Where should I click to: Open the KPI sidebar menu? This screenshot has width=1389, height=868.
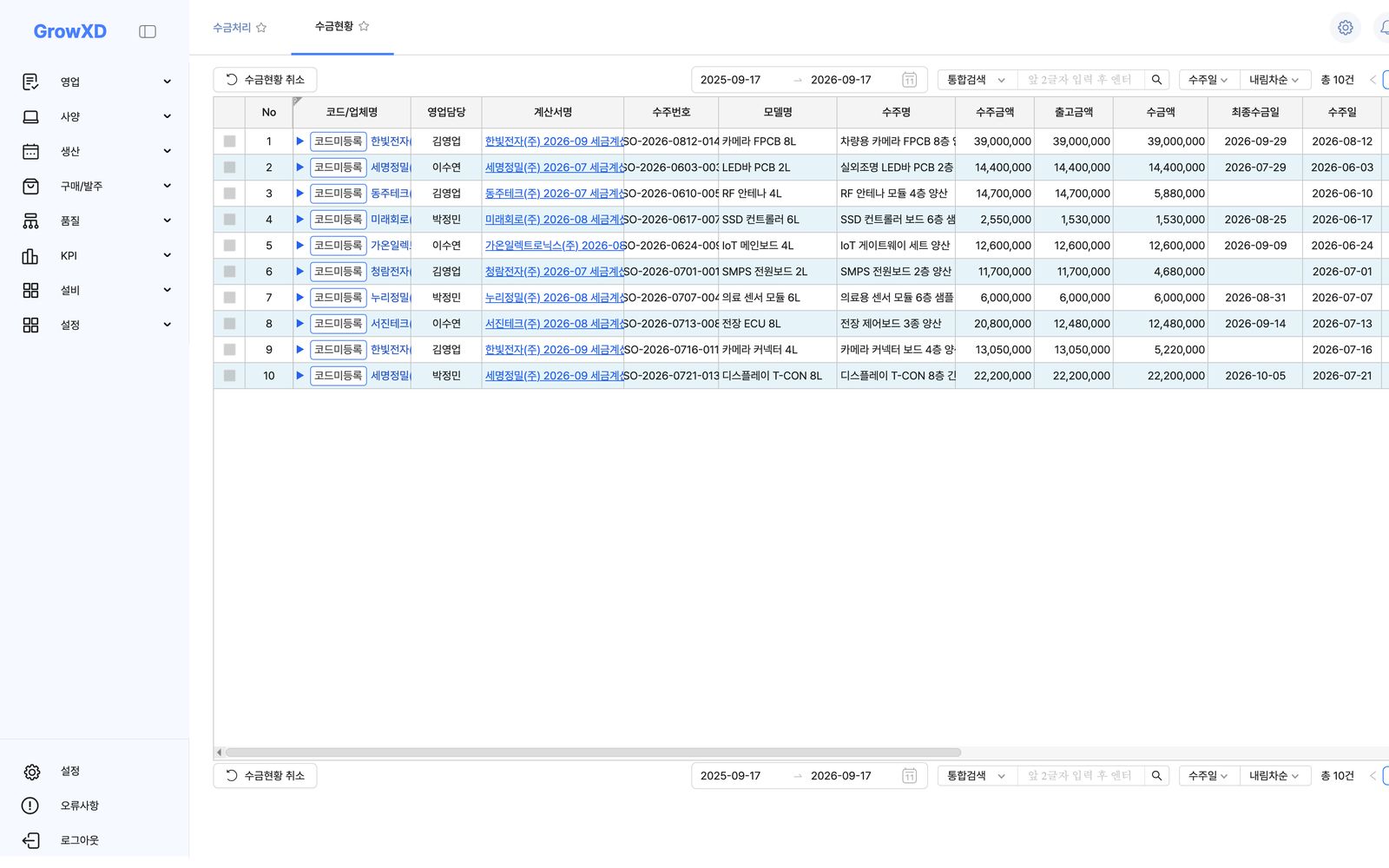pos(95,255)
